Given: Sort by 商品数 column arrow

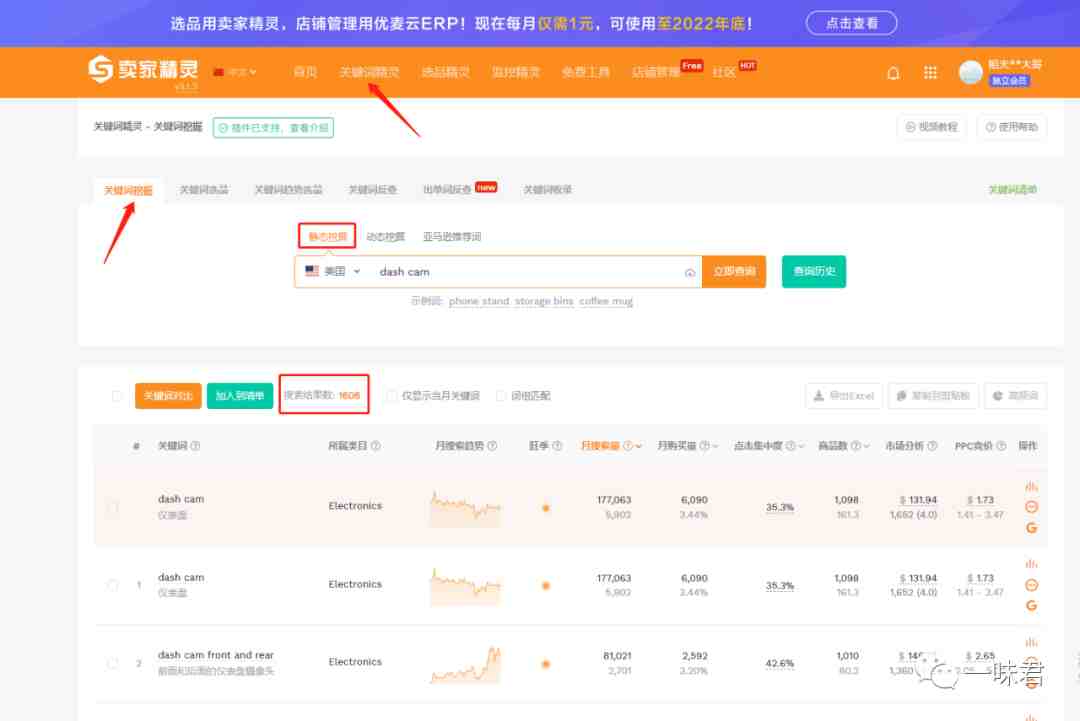Looking at the screenshot, I should coord(866,446).
